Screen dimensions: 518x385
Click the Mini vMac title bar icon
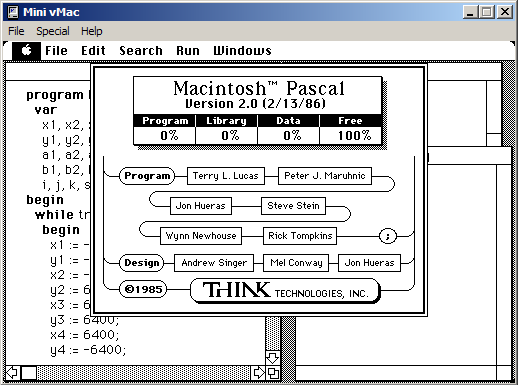(x=13, y=12)
